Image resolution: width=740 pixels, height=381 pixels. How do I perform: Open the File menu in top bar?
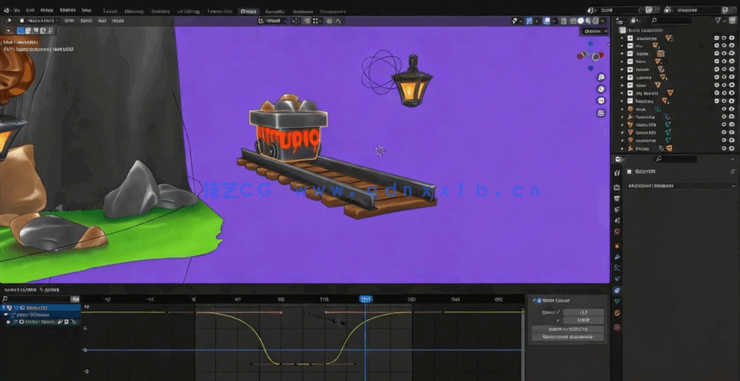click(17, 10)
